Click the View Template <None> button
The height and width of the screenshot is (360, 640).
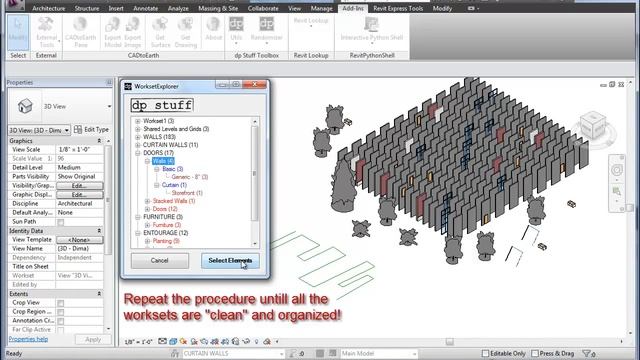pos(80,240)
